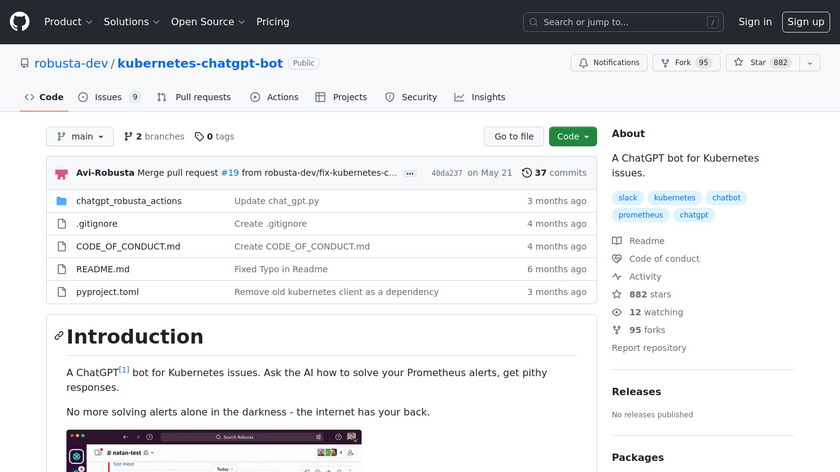Screen dimensions: 840x472
Task: Click the Sign up button
Action: (806, 22)
